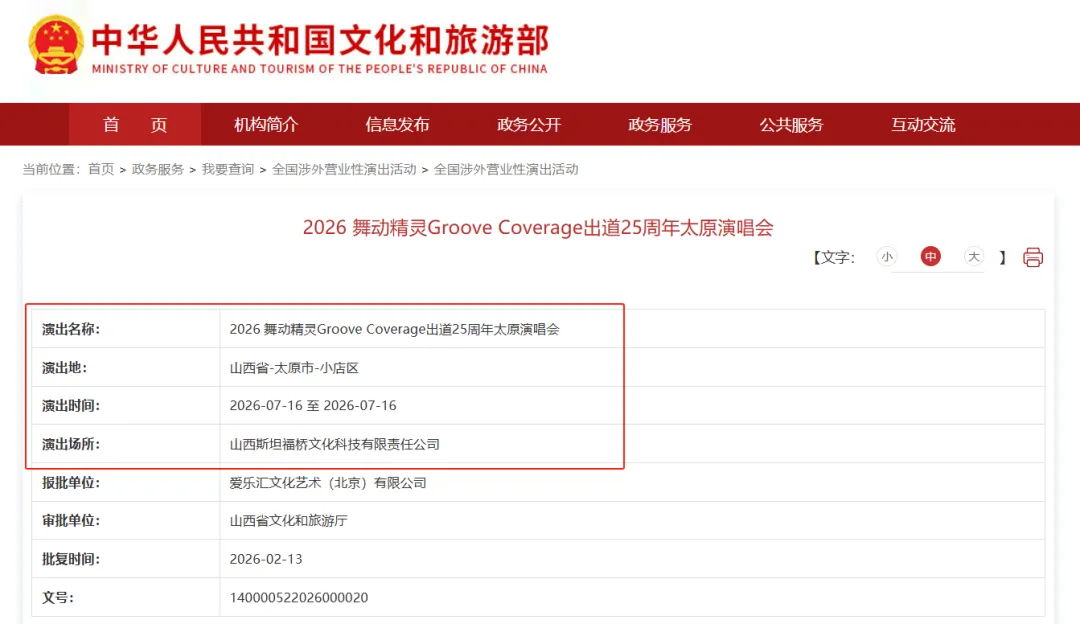The height and width of the screenshot is (624, 1080).
Task: Select document number 140000522026000020
Action: (x=299, y=597)
